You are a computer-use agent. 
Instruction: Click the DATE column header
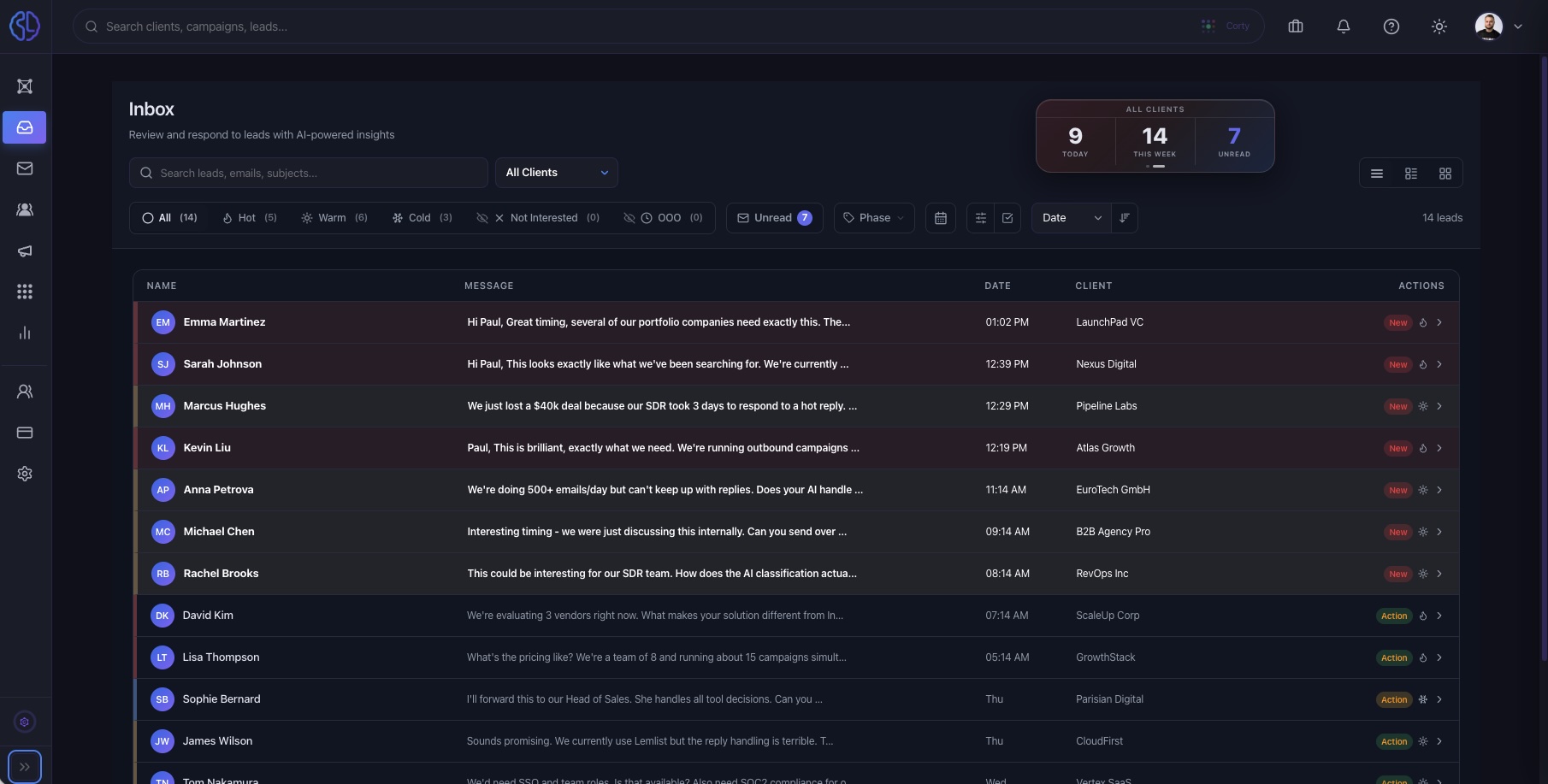[997, 286]
